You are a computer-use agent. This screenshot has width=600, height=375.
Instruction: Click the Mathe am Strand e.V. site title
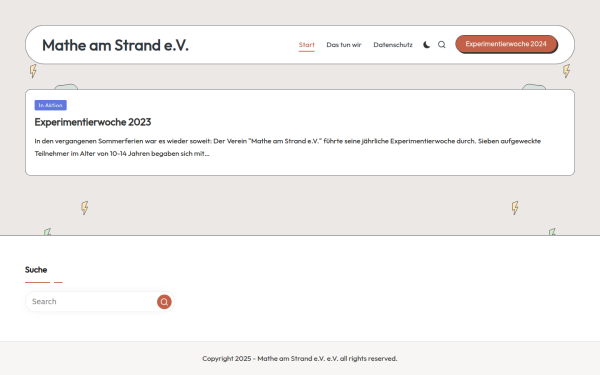115,45
